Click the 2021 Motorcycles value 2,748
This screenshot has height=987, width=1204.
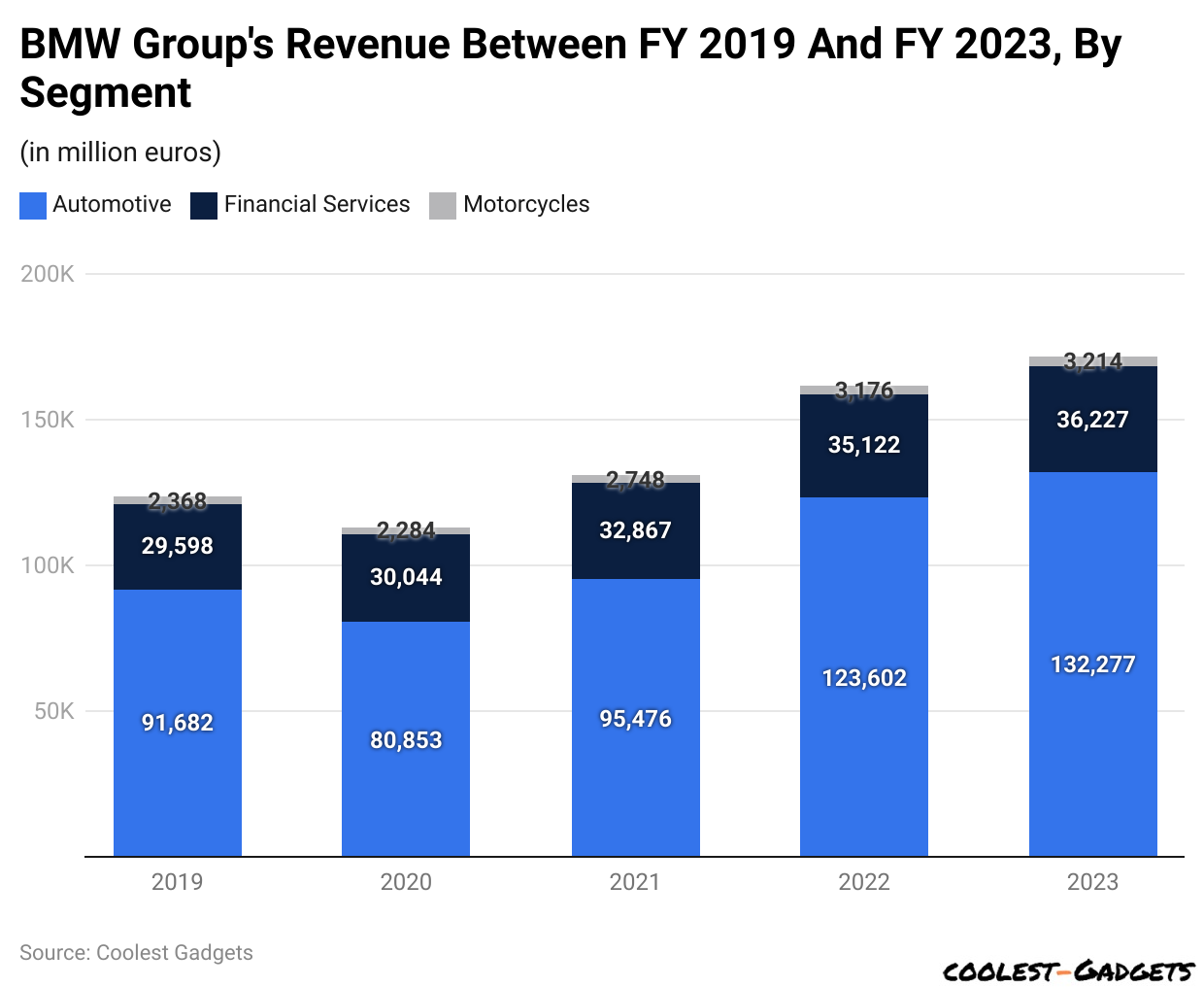tap(636, 480)
